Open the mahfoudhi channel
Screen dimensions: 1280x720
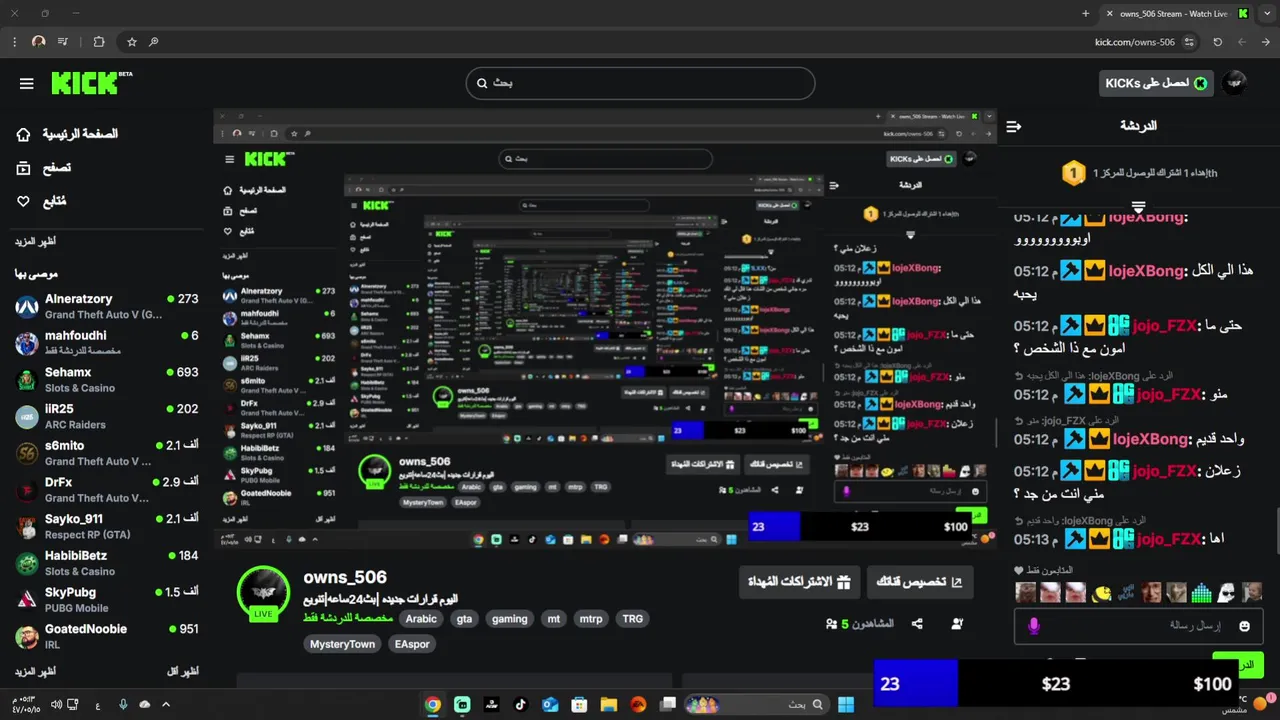(x=107, y=343)
